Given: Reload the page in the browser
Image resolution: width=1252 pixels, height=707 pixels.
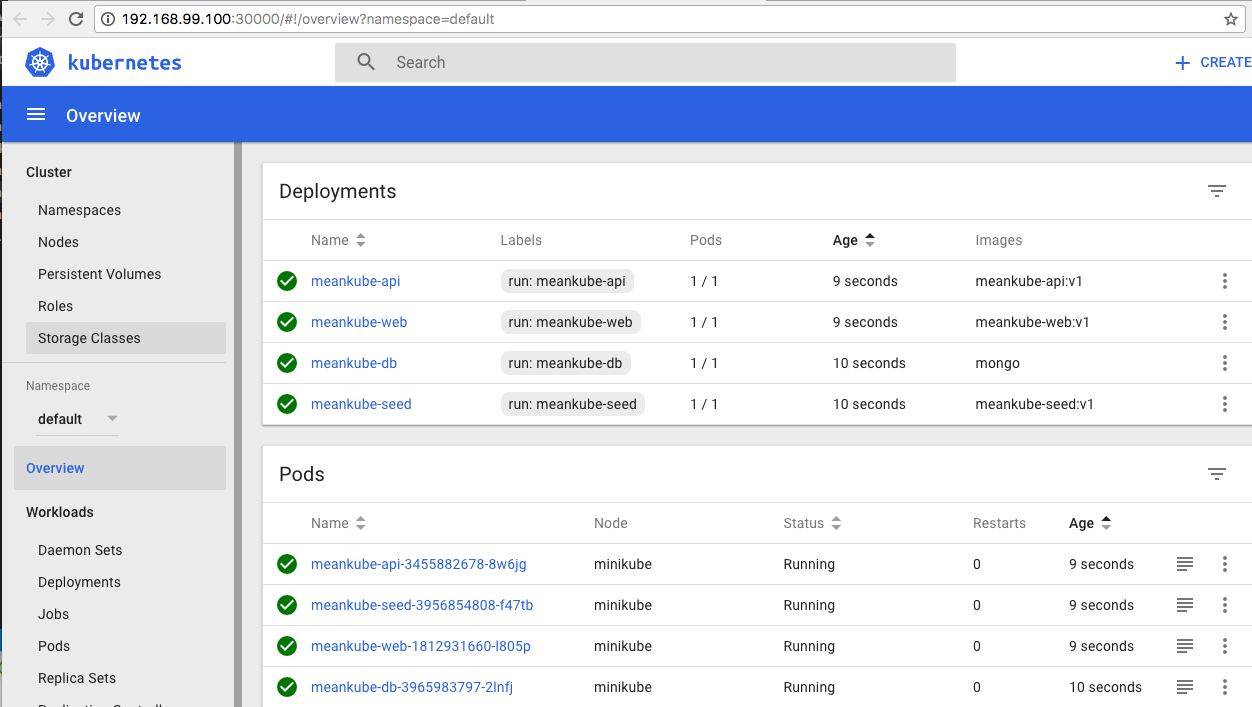Looking at the screenshot, I should (x=76, y=19).
